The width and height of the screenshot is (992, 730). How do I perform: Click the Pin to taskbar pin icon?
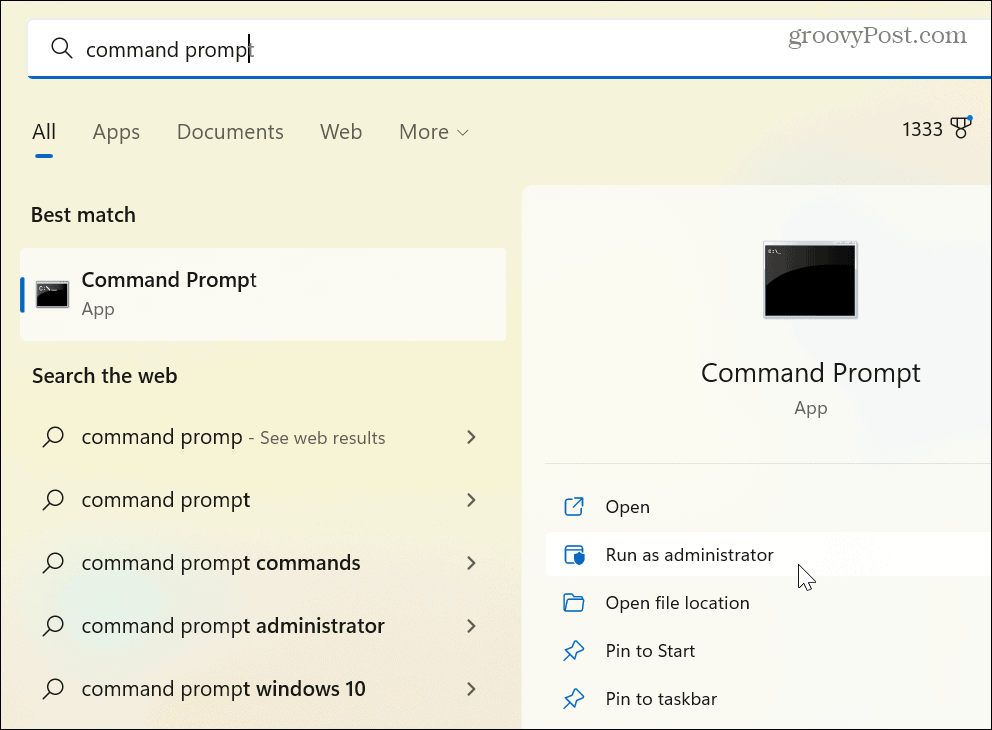click(x=574, y=699)
